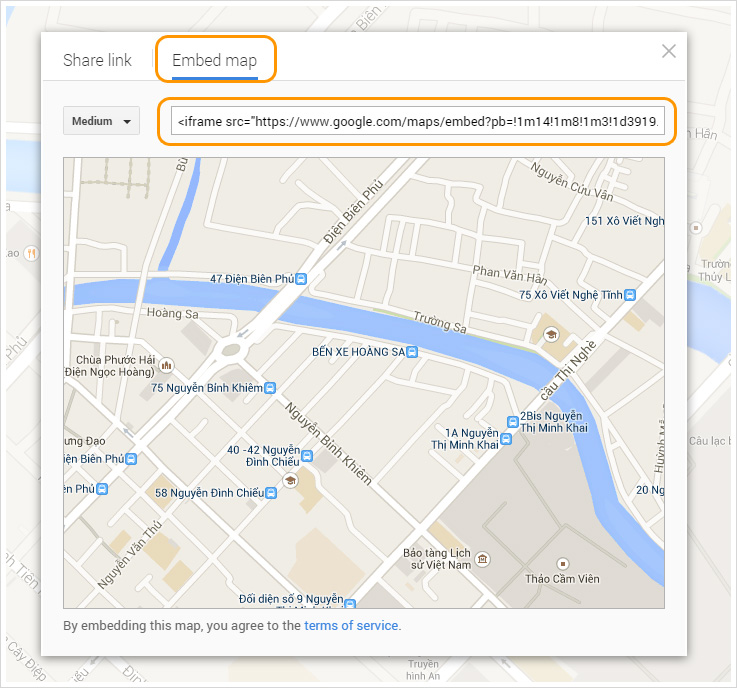Click the 'Hoàng Sa' street label
Image resolution: width=737 pixels, height=688 pixels.
coord(172,313)
